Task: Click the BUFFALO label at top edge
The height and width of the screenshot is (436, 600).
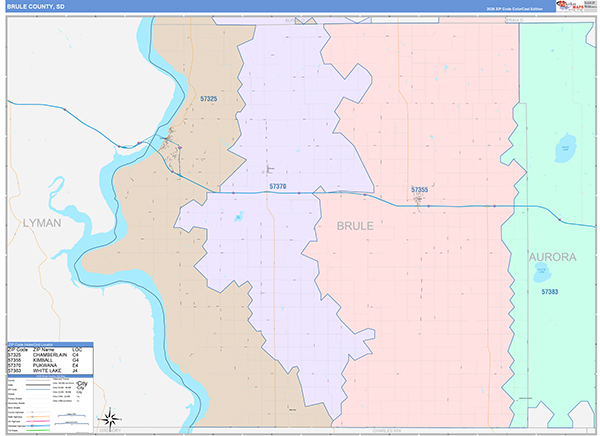Action: (x=295, y=20)
